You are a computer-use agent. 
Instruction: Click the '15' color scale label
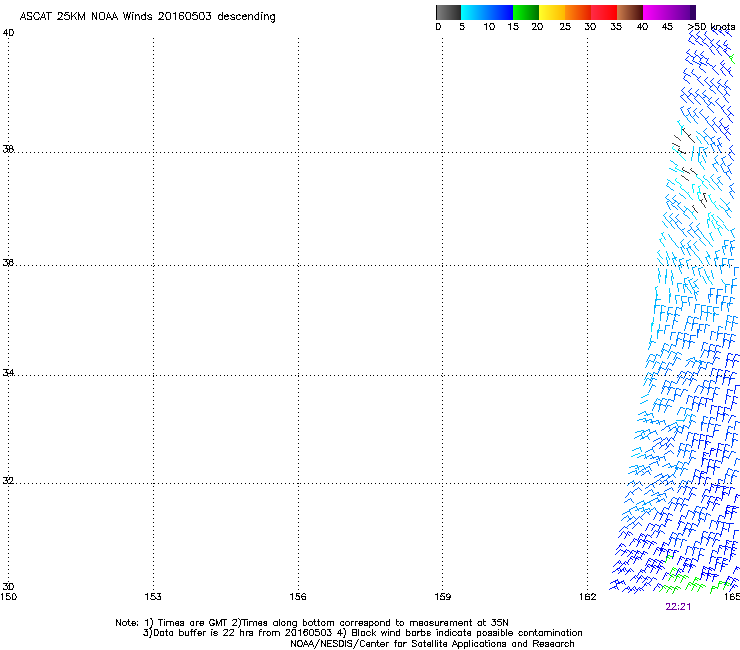[513, 27]
